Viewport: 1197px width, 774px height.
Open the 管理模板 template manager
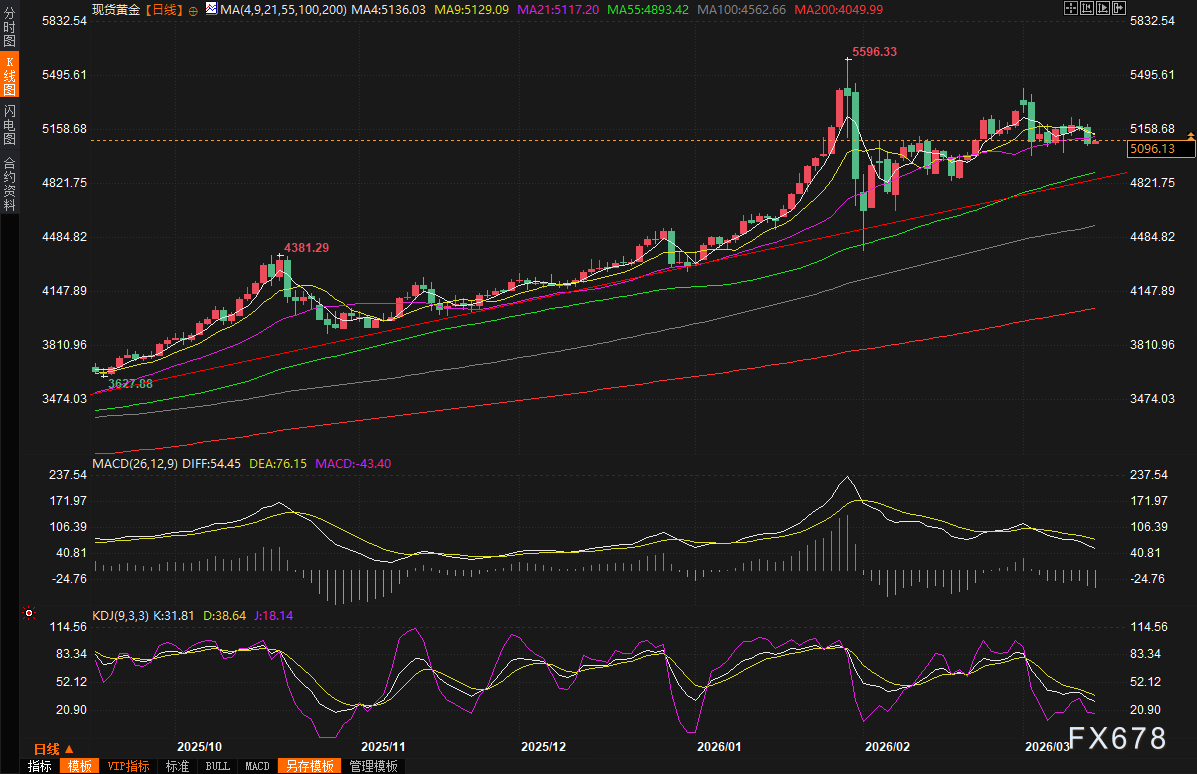click(374, 765)
